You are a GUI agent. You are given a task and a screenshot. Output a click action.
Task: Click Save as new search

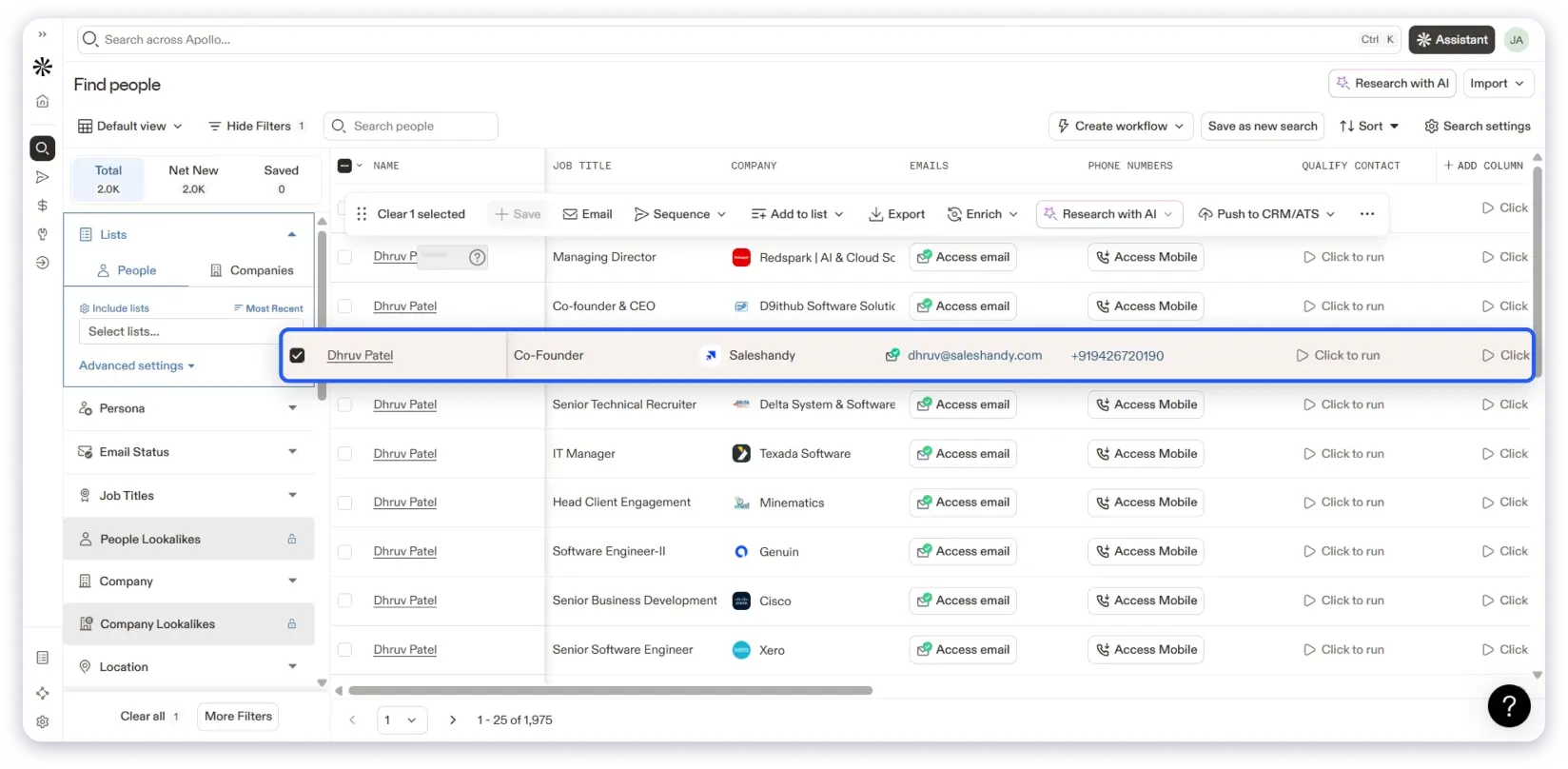[x=1263, y=126]
